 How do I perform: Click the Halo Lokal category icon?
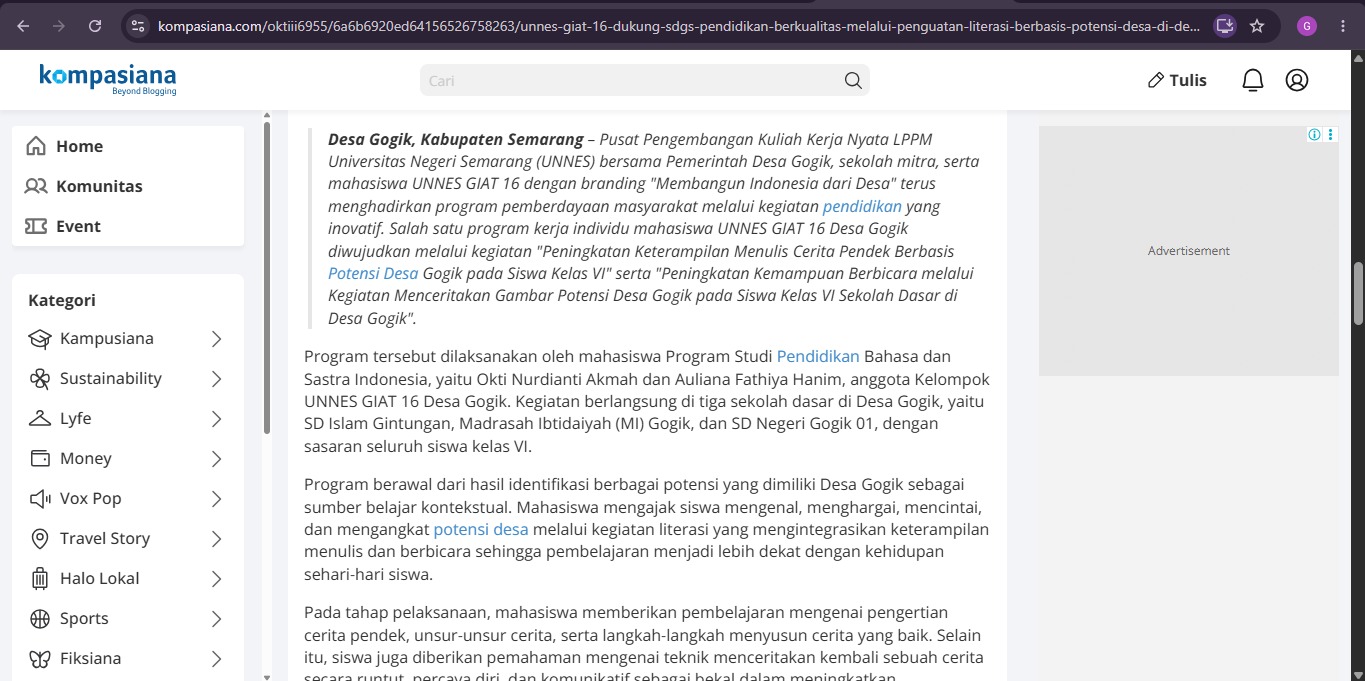(x=40, y=579)
